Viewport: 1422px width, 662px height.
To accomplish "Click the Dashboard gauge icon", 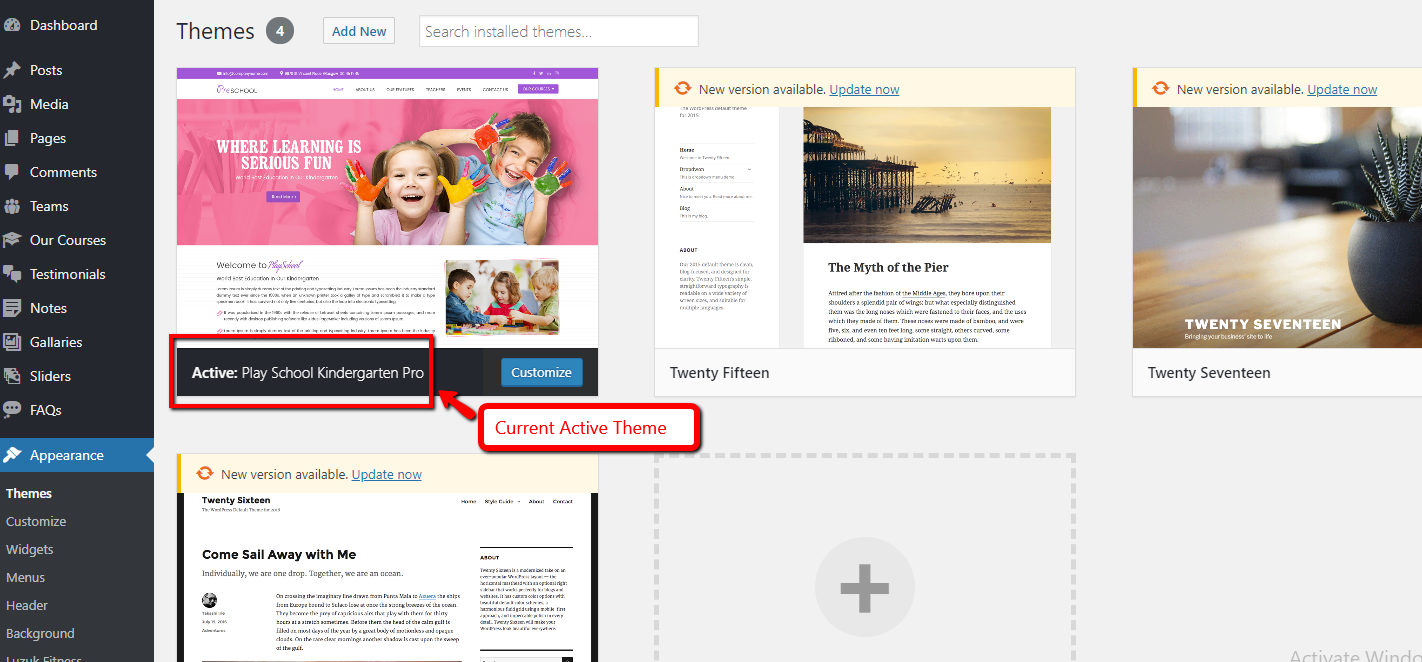I will (12, 25).
